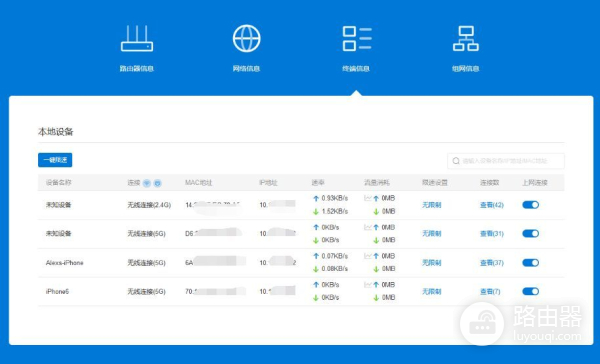
Task: Click the 0.93KB/s upload rate value
Action: pos(335,198)
